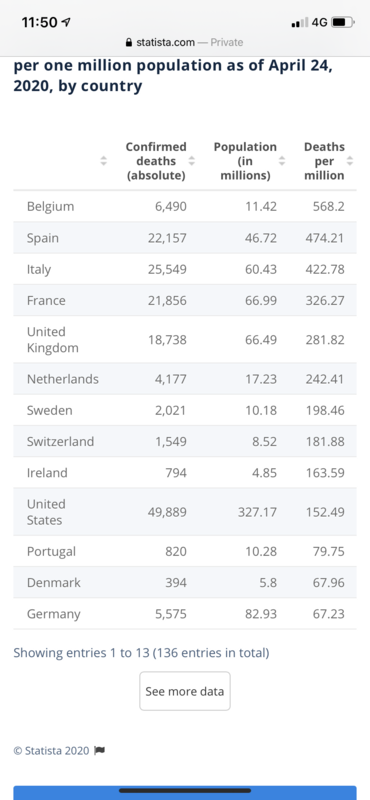370x800 pixels.
Task: Tap the statista.com address bar
Action: [x=185, y=42]
